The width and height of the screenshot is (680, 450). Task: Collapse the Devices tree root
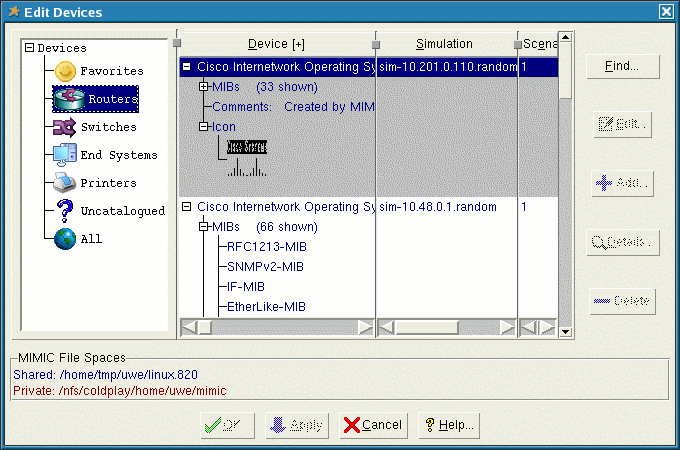(x=30, y=48)
